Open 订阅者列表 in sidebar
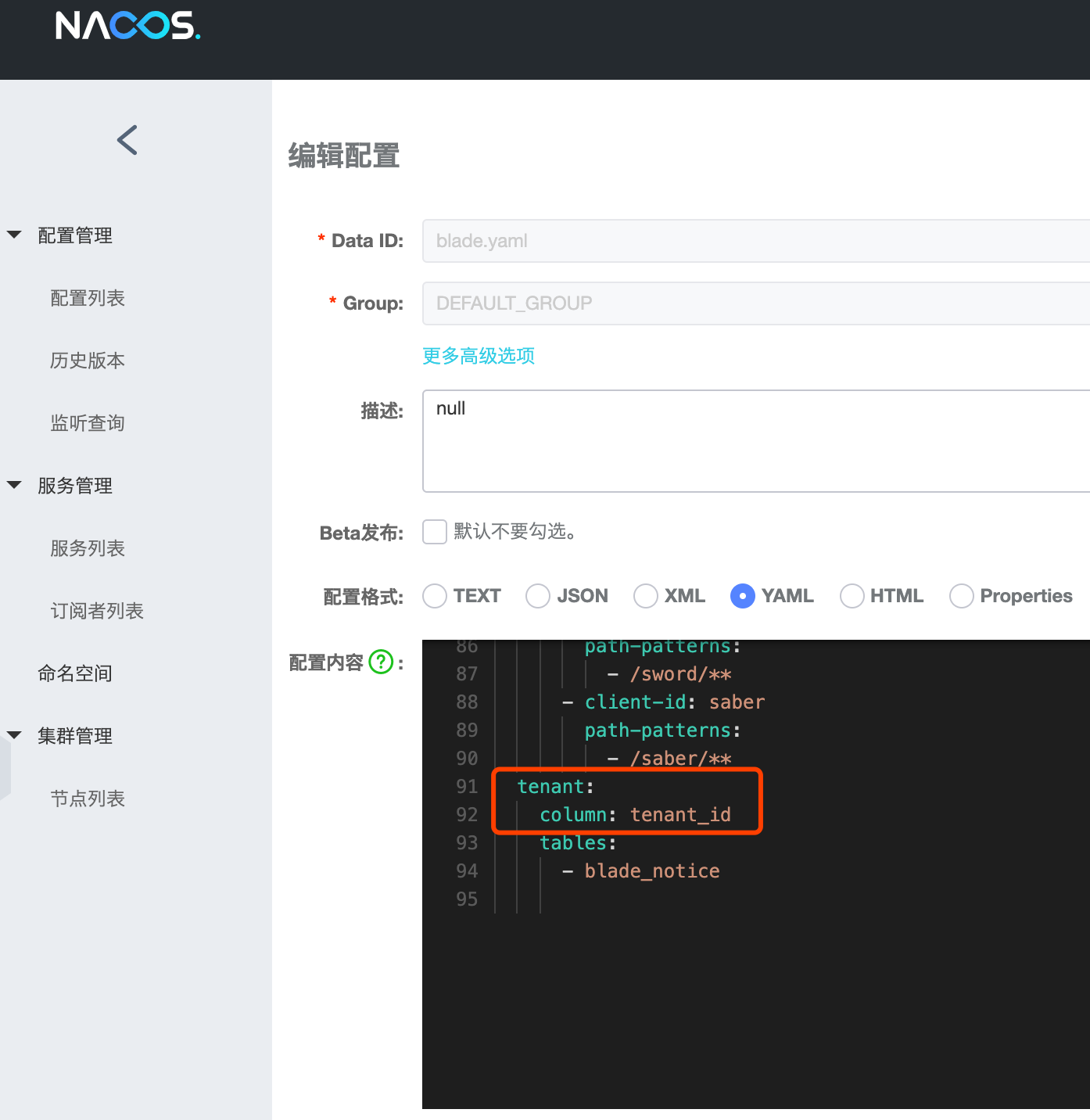1090x1120 pixels. [97, 611]
